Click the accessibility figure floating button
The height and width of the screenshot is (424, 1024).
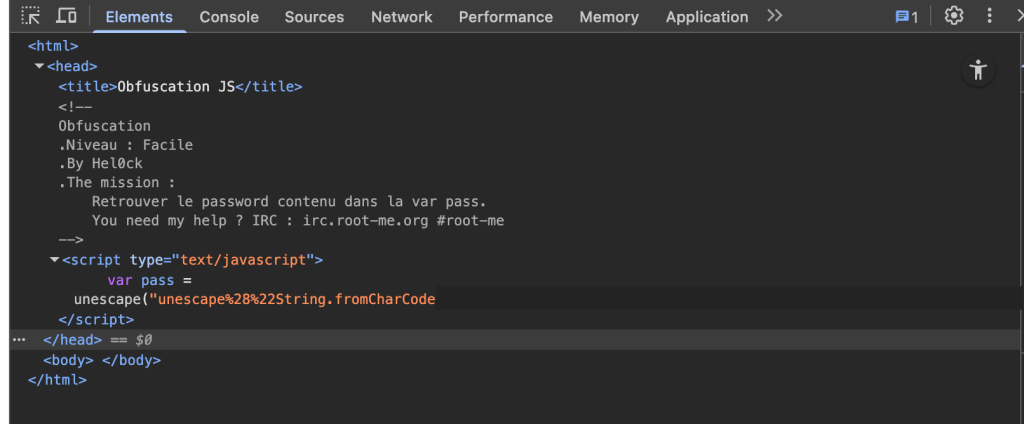click(978, 70)
